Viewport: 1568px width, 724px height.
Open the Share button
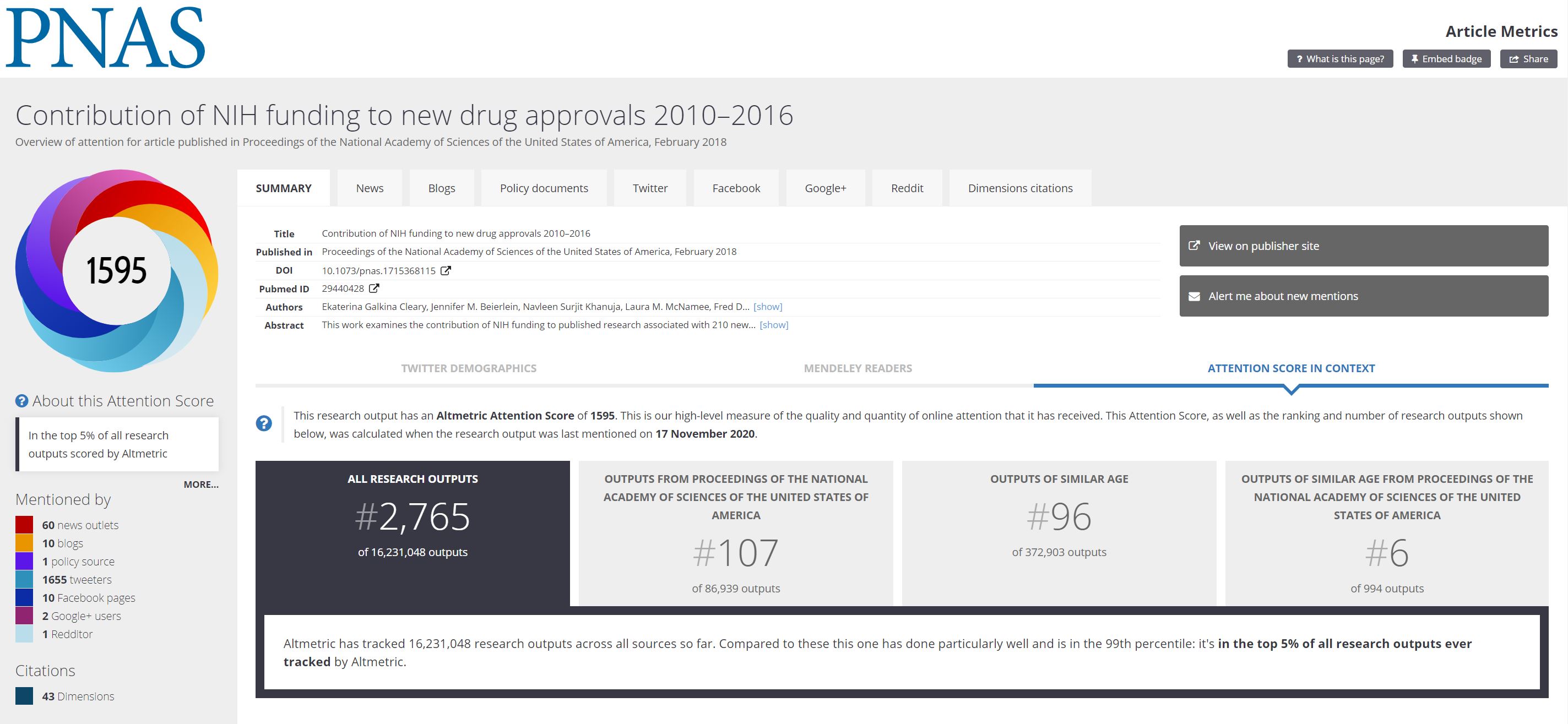[x=1528, y=59]
